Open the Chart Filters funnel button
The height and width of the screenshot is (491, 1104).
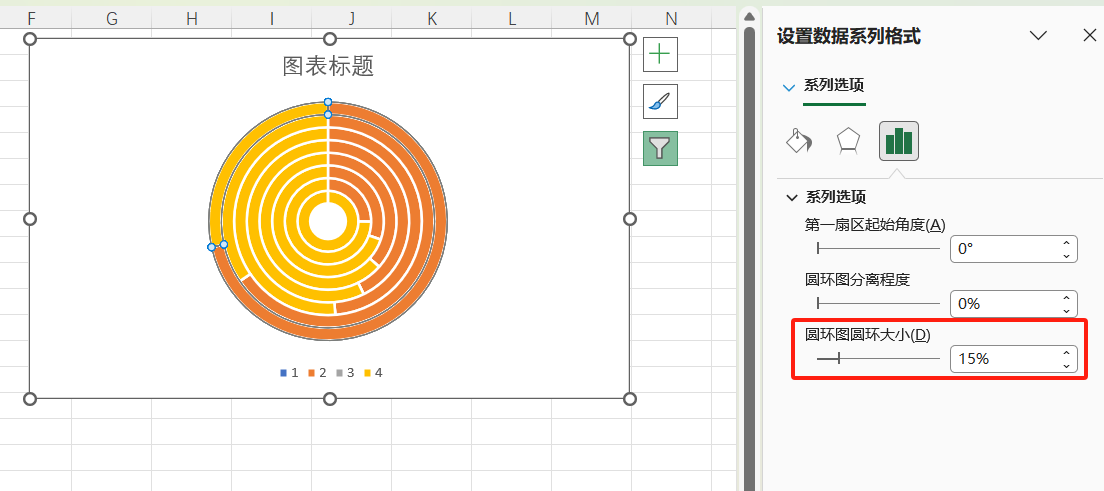pyautogui.click(x=660, y=148)
